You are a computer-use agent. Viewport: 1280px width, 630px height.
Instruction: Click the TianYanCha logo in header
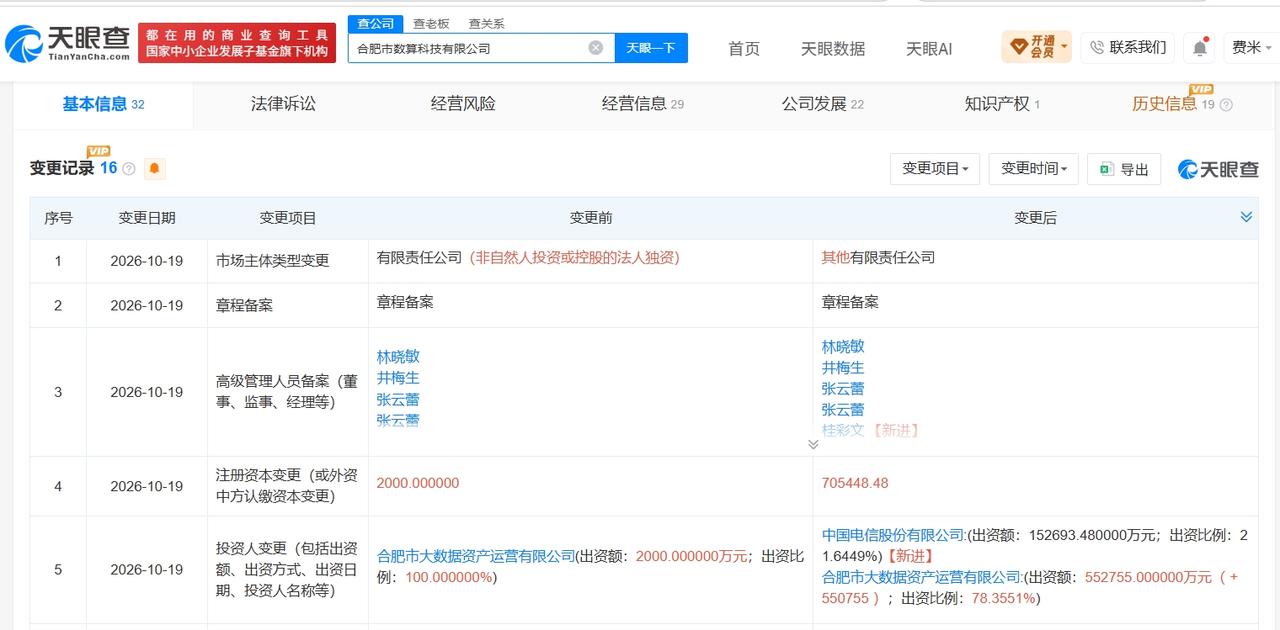point(67,42)
